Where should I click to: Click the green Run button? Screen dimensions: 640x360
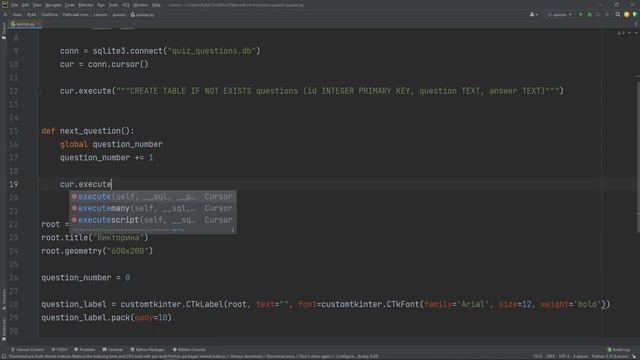coord(581,15)
